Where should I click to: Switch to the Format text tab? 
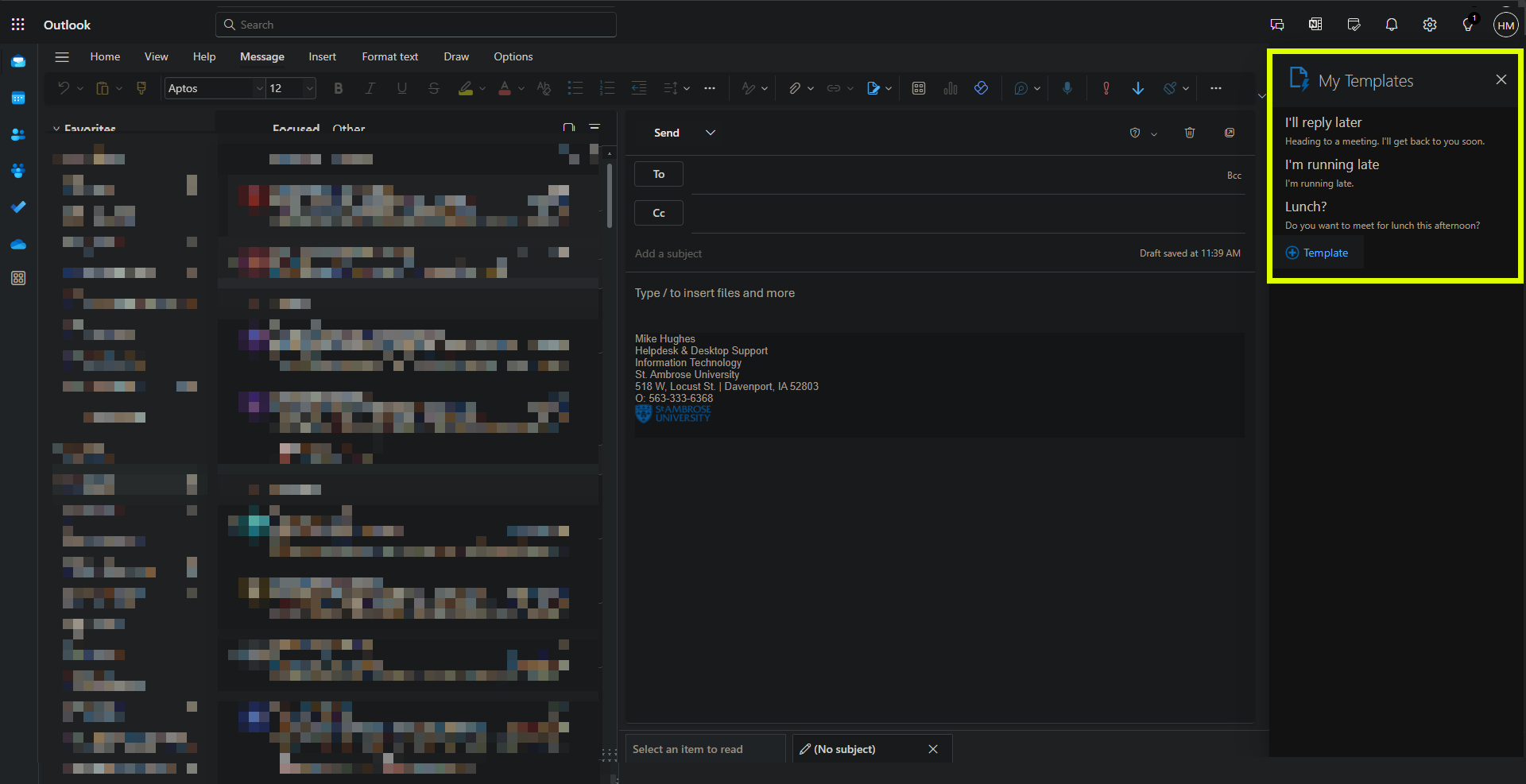(389, 56)
